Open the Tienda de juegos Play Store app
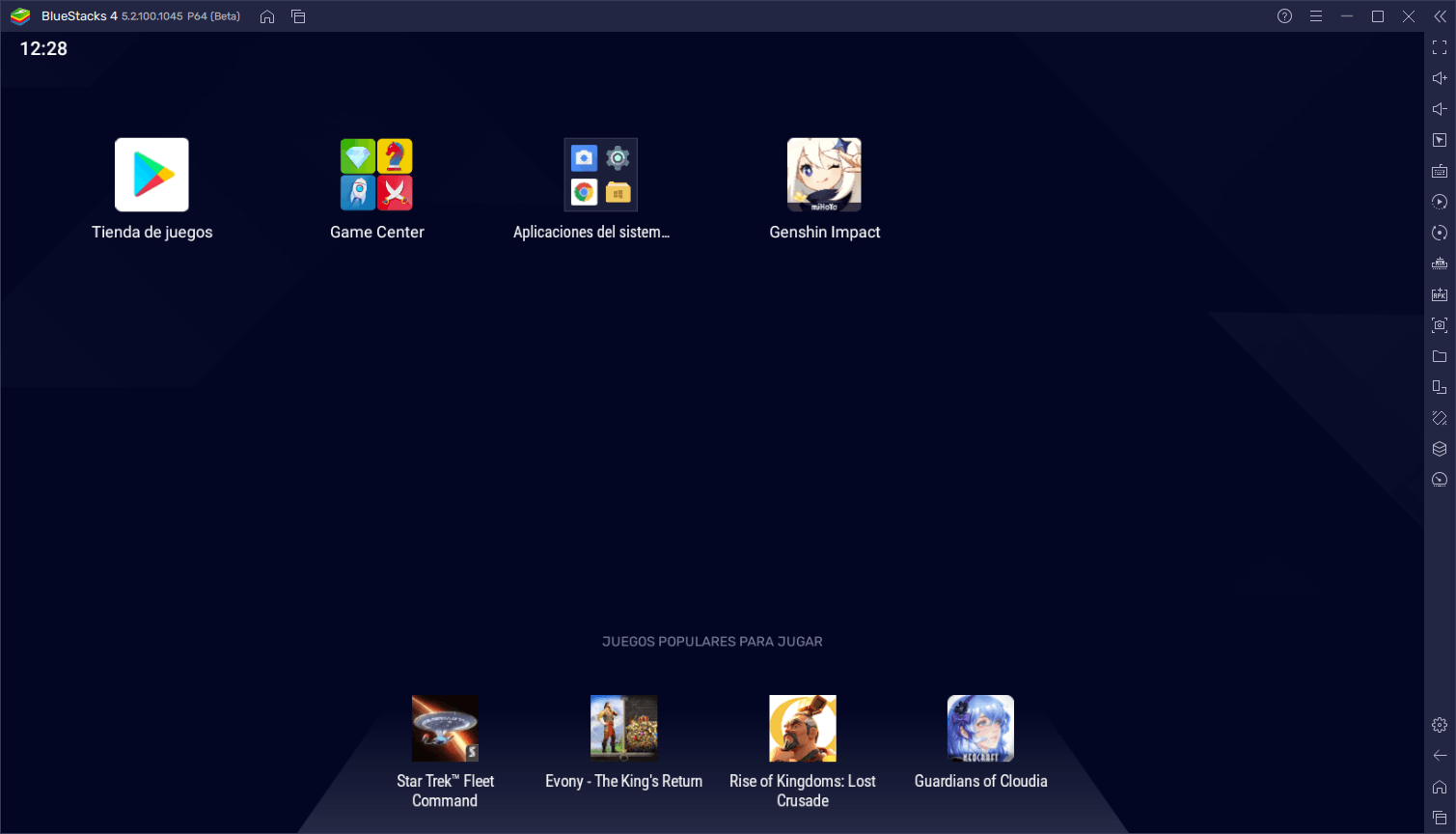This screenshot has height=834, width=1456. click(x=151, y=175)
